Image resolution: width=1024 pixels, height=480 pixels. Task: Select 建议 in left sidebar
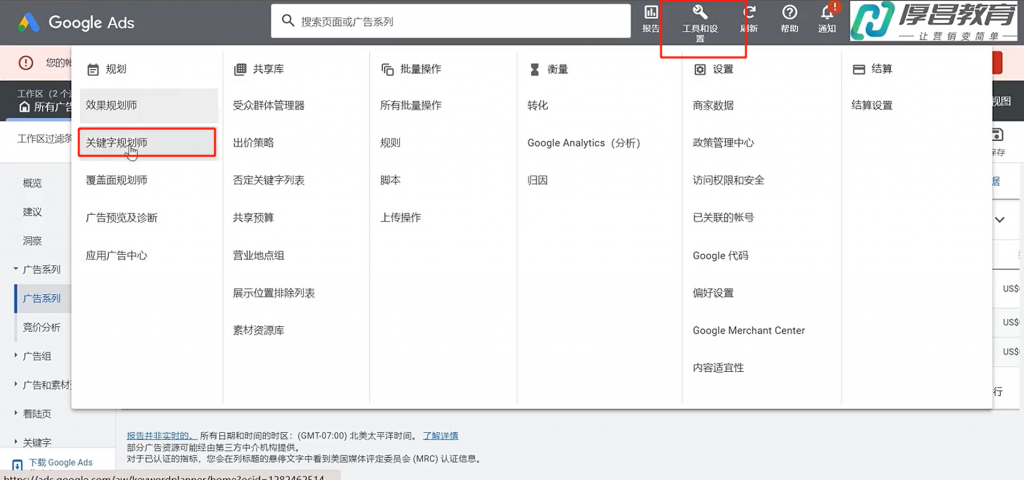point(33,212)
